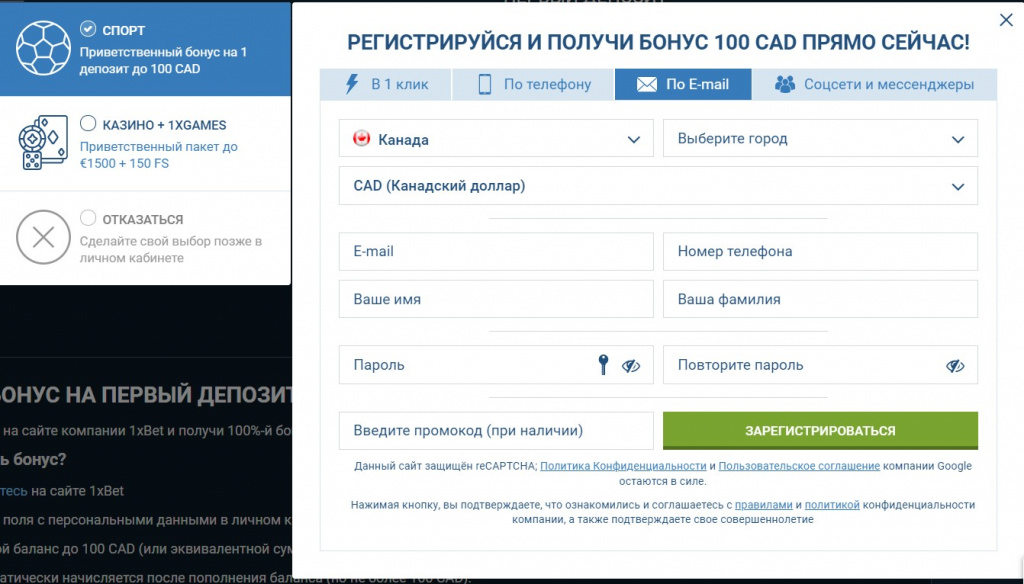Open the правилами link
The image size is (1024, 584).
coord(763,505)
